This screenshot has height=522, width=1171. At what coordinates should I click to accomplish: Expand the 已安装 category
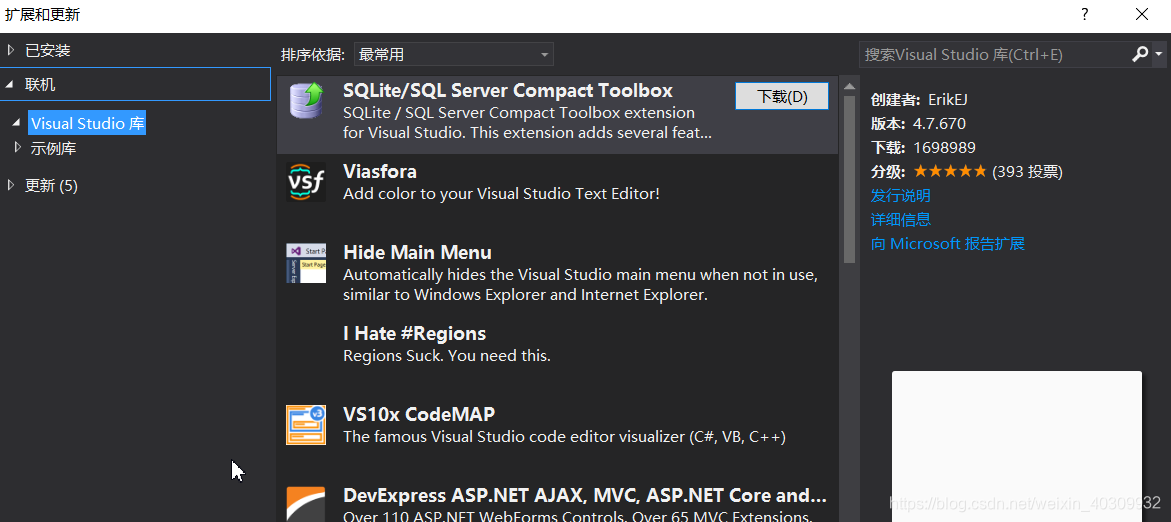click(x=10, y=50)
